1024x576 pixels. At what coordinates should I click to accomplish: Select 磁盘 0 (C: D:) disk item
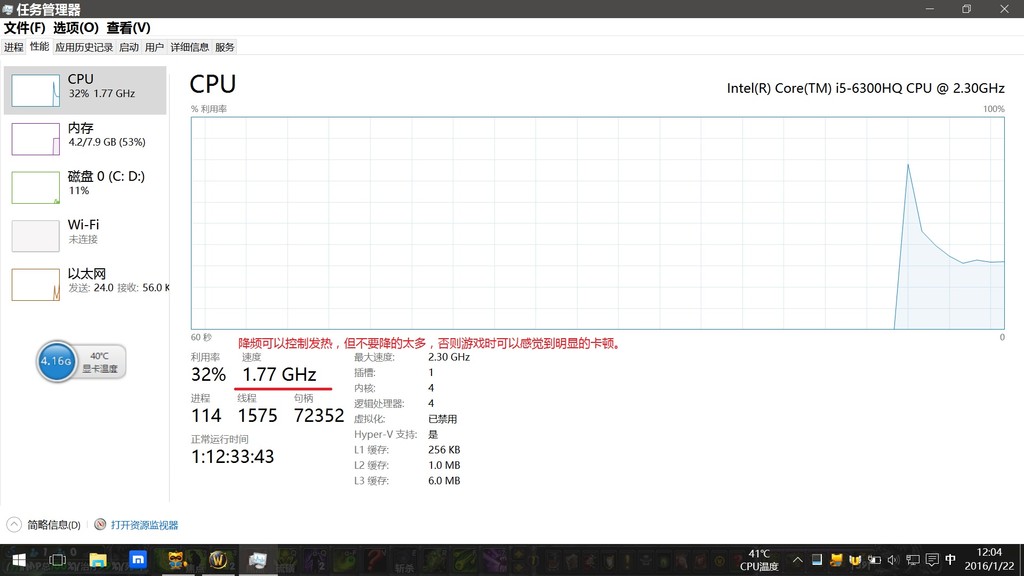(36, 186)
